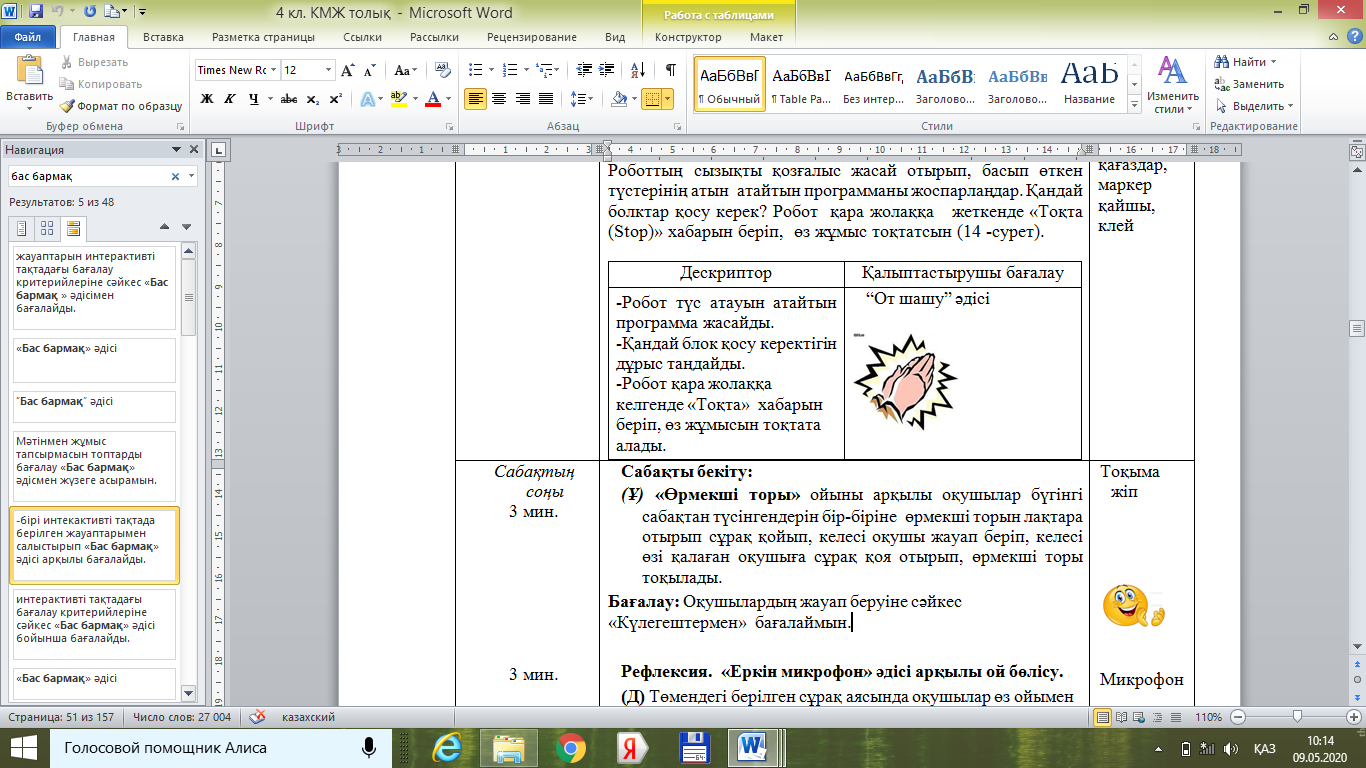Jump to the next search result arrow

point(186,228)
